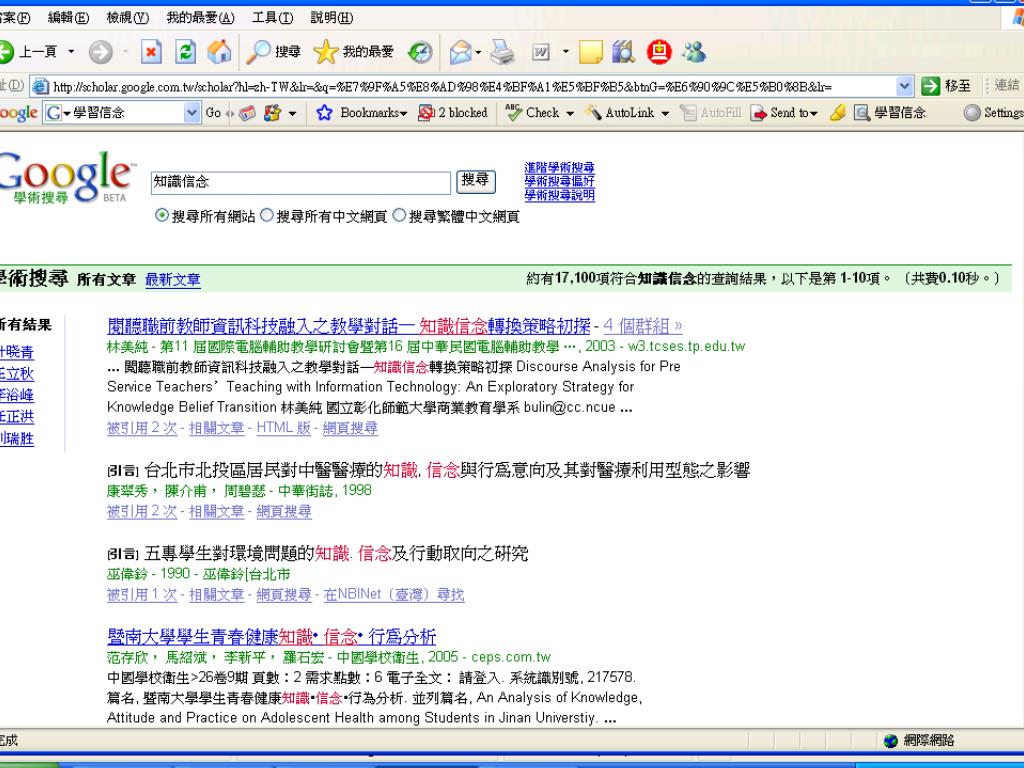This screenshot has width=1024, height=768.
Task: Click the 2 blocked popup blocker icon
Action: (x=453, y=113)
